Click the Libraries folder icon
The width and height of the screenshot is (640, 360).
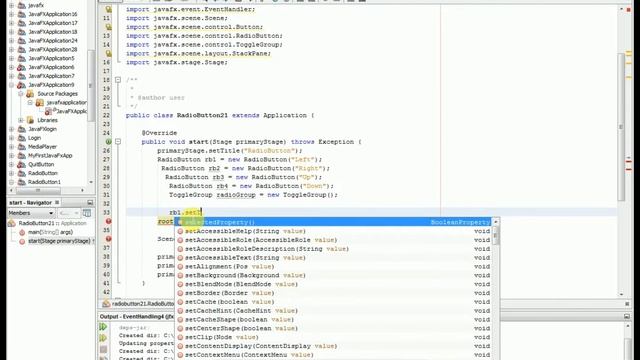click(30, 120)
